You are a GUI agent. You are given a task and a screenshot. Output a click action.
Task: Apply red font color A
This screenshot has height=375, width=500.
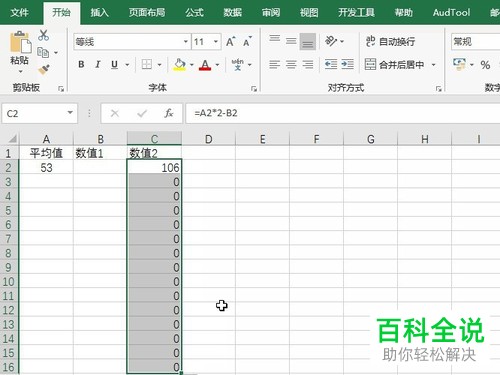205,64
